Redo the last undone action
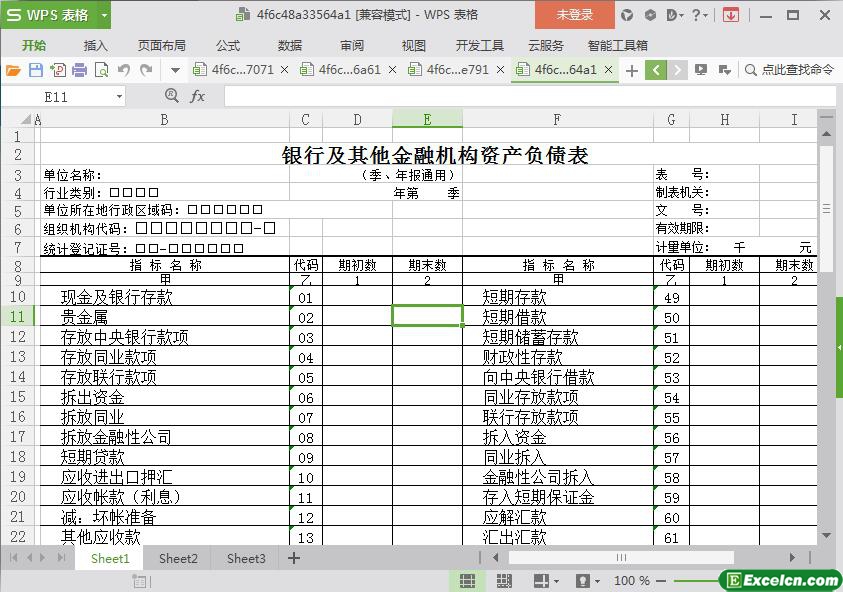 146,70
